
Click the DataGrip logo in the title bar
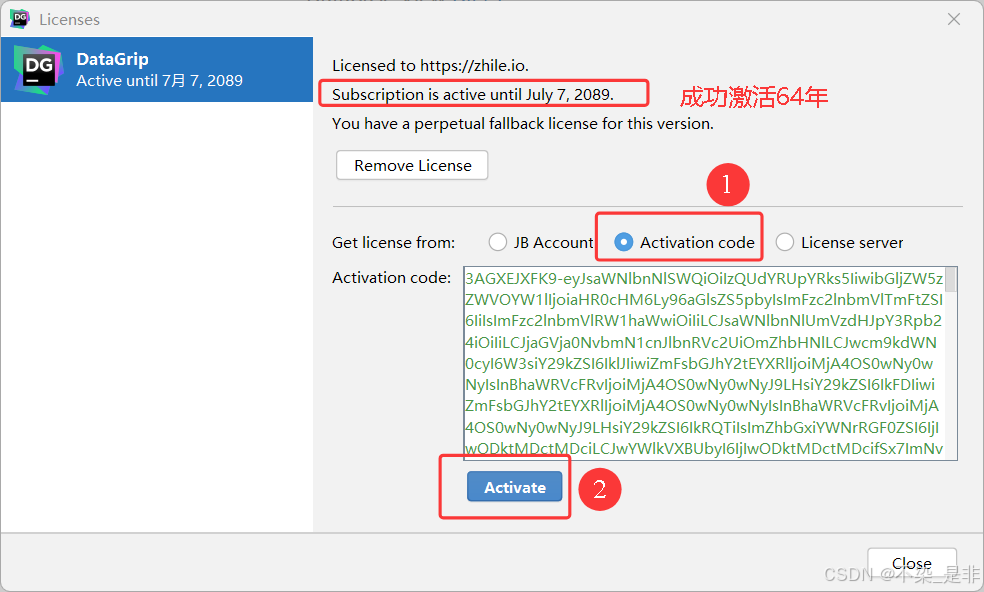click(x=19, y=19)
